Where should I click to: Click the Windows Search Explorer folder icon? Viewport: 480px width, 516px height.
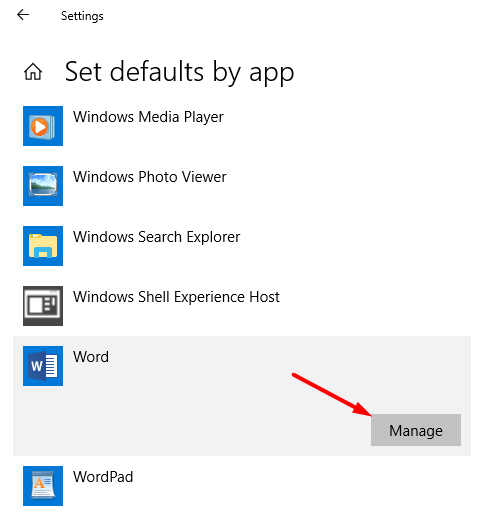click(43, 246)
